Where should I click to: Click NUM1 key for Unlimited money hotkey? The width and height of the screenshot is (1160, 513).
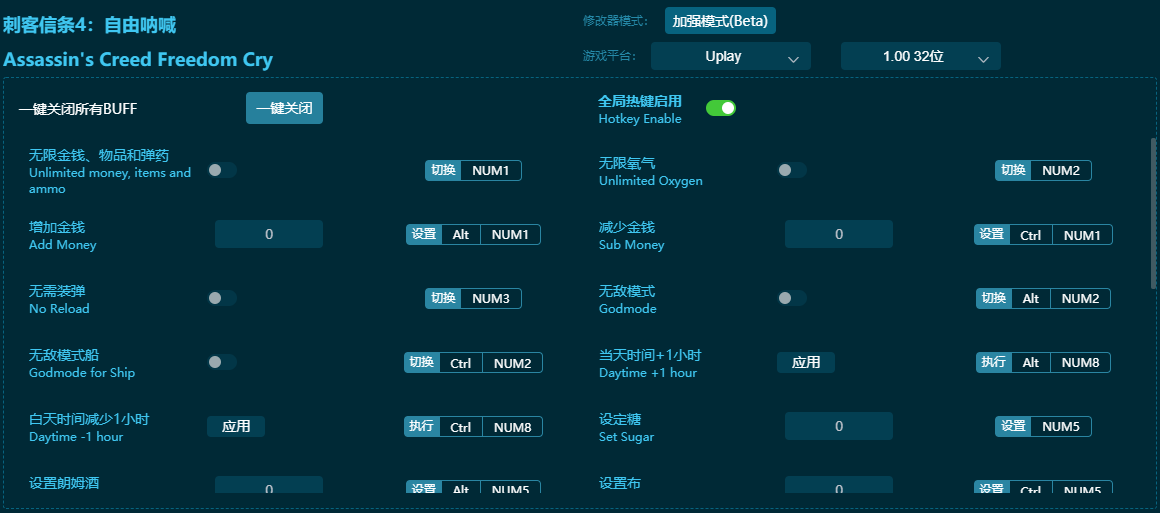click(491, 171)
